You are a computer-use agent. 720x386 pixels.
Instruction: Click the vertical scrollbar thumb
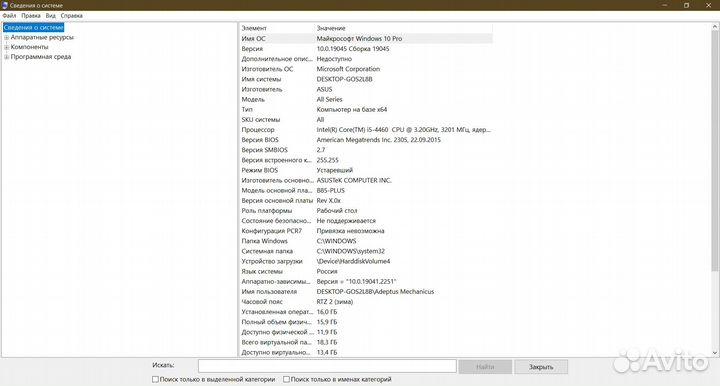pyautogui.click(x=714, y=151)
